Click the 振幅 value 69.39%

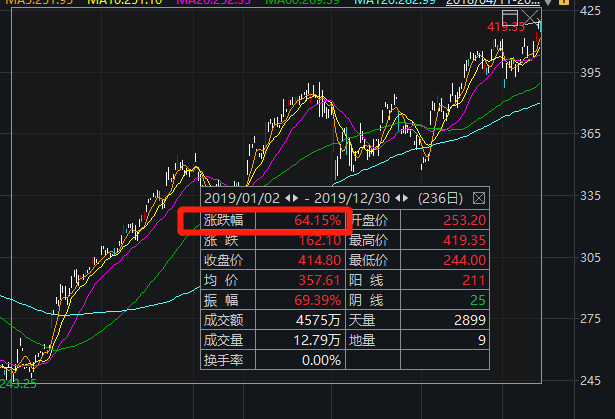coord(317,300)
